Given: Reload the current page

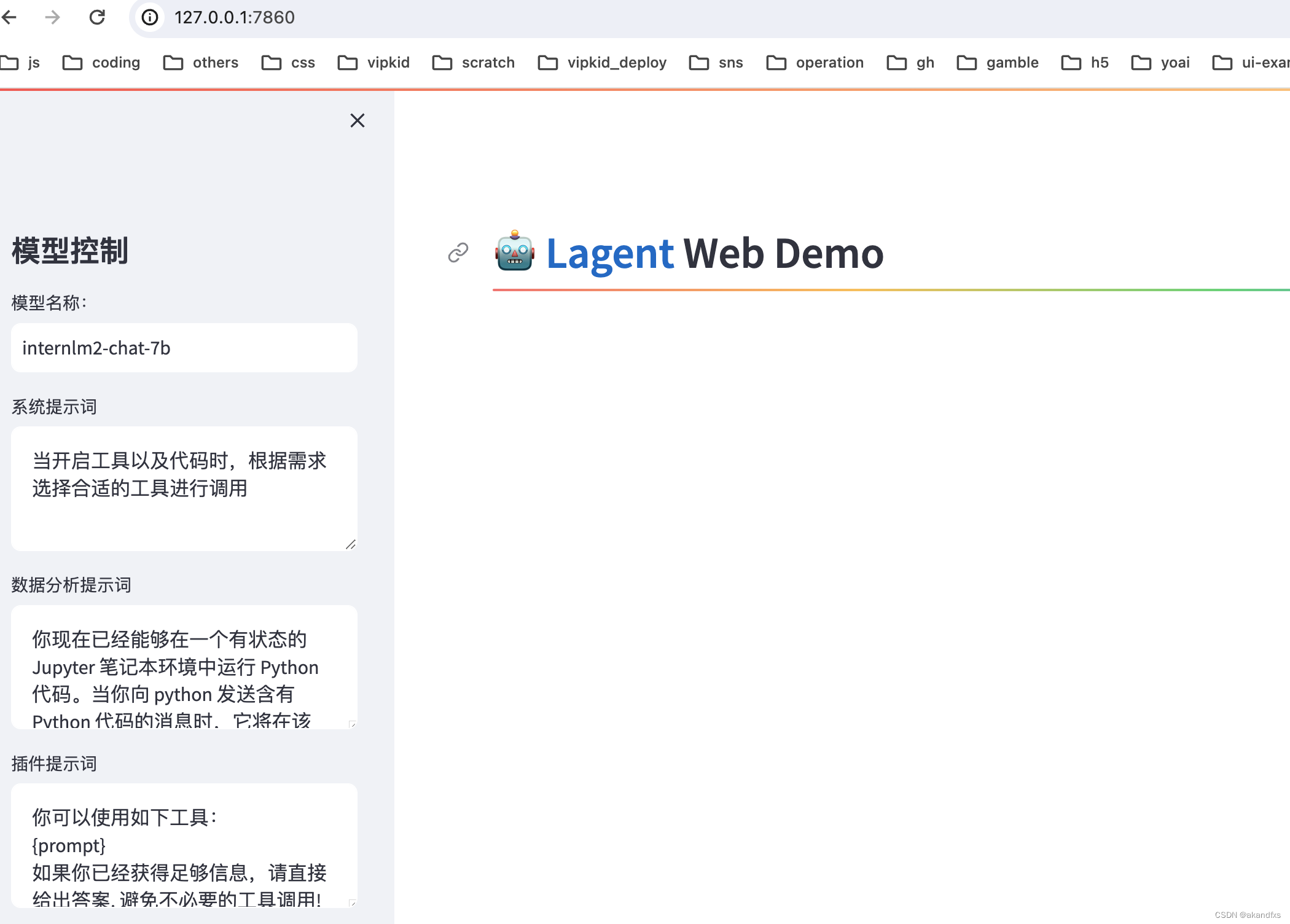Looking at the screenshot, I should coord(97,17).
